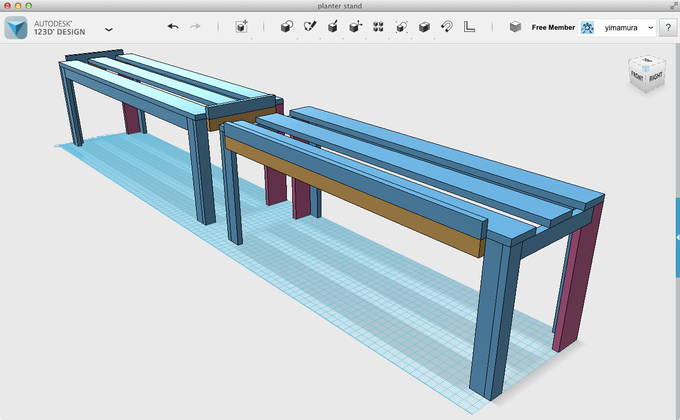Open the 123D Design application logo menu

coord(16,28)
